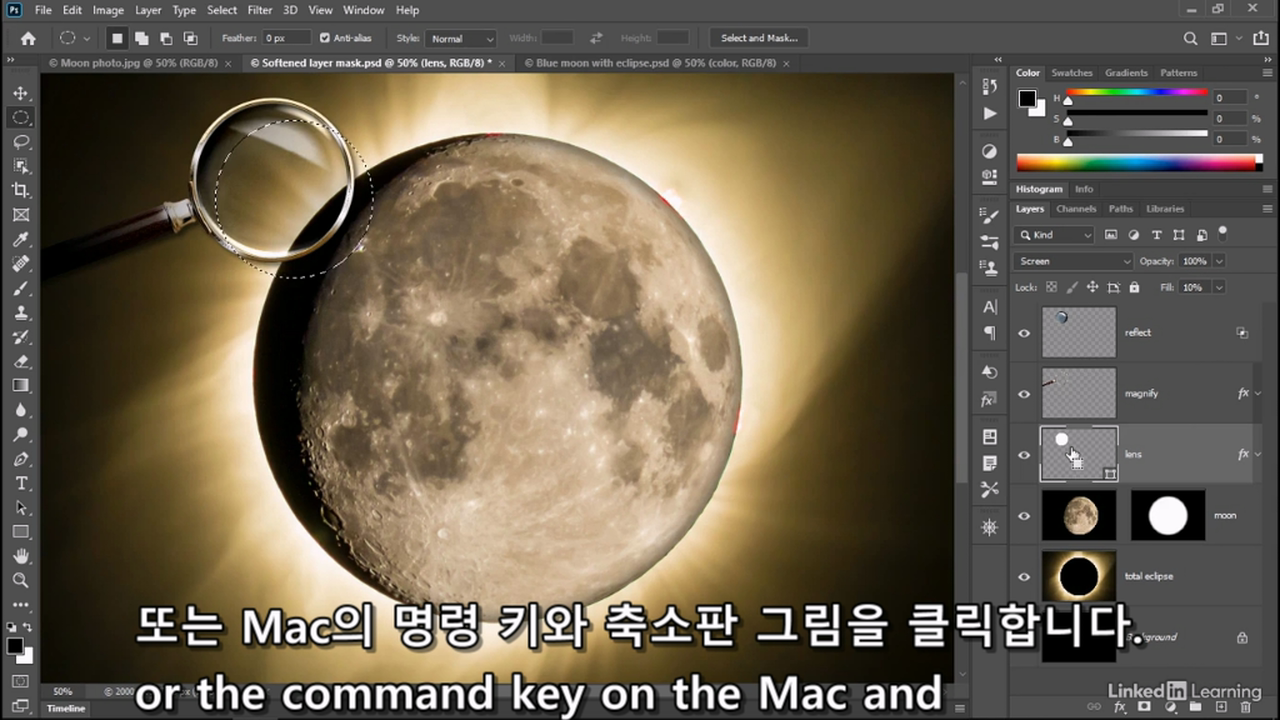Click the Home icon in options bar
The height and width of the screenshot is (720, 1280).
pyautogui.click(x=28, y=38)
